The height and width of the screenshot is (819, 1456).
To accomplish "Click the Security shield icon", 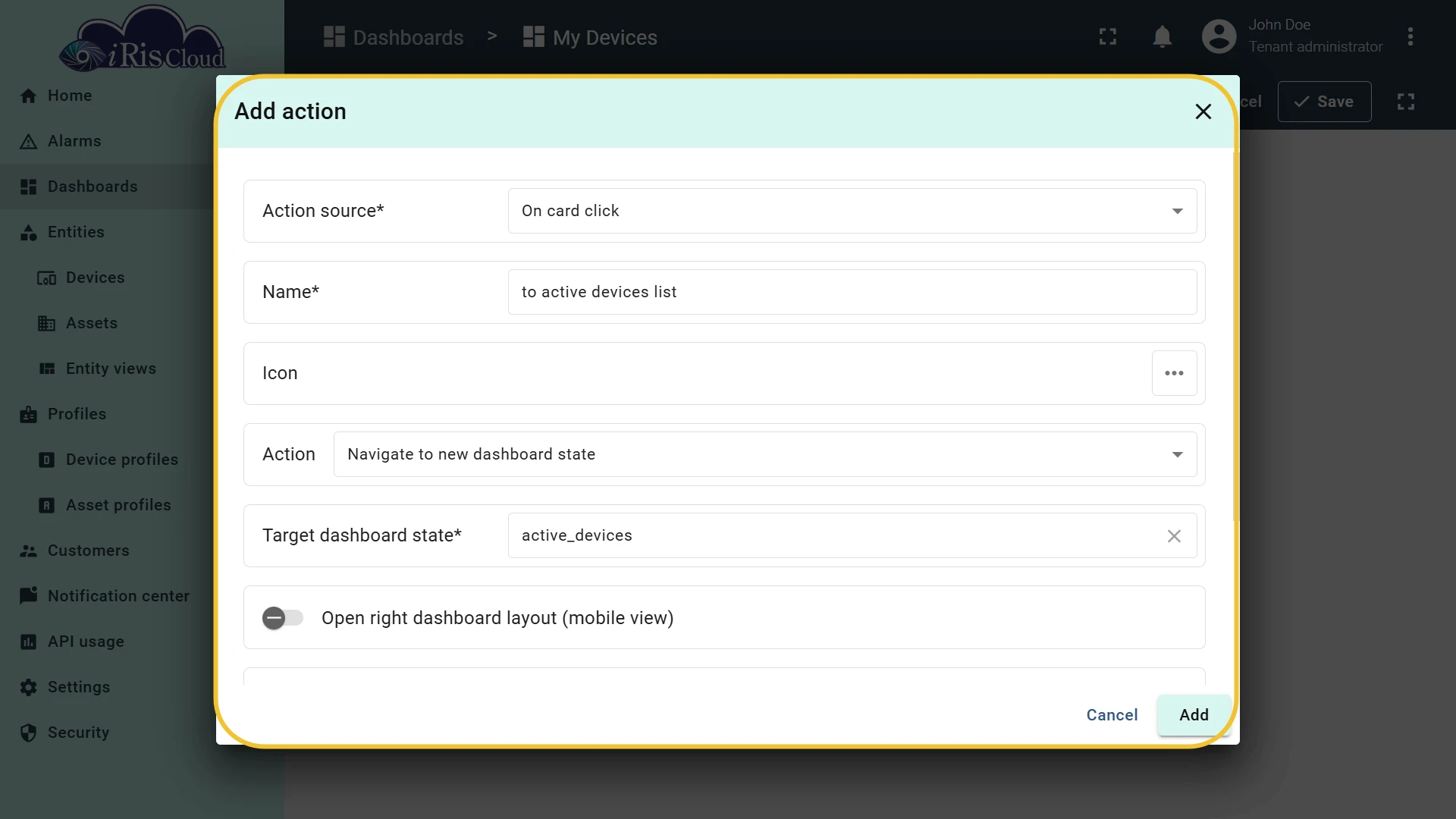I will (28, 733).
